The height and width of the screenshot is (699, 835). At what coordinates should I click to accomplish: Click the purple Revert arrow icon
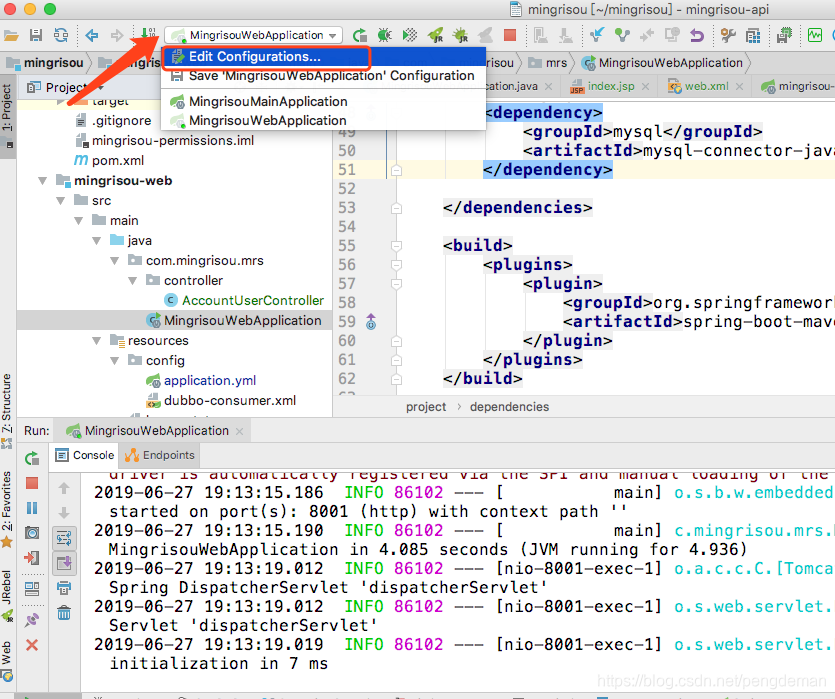pos(697,36)
